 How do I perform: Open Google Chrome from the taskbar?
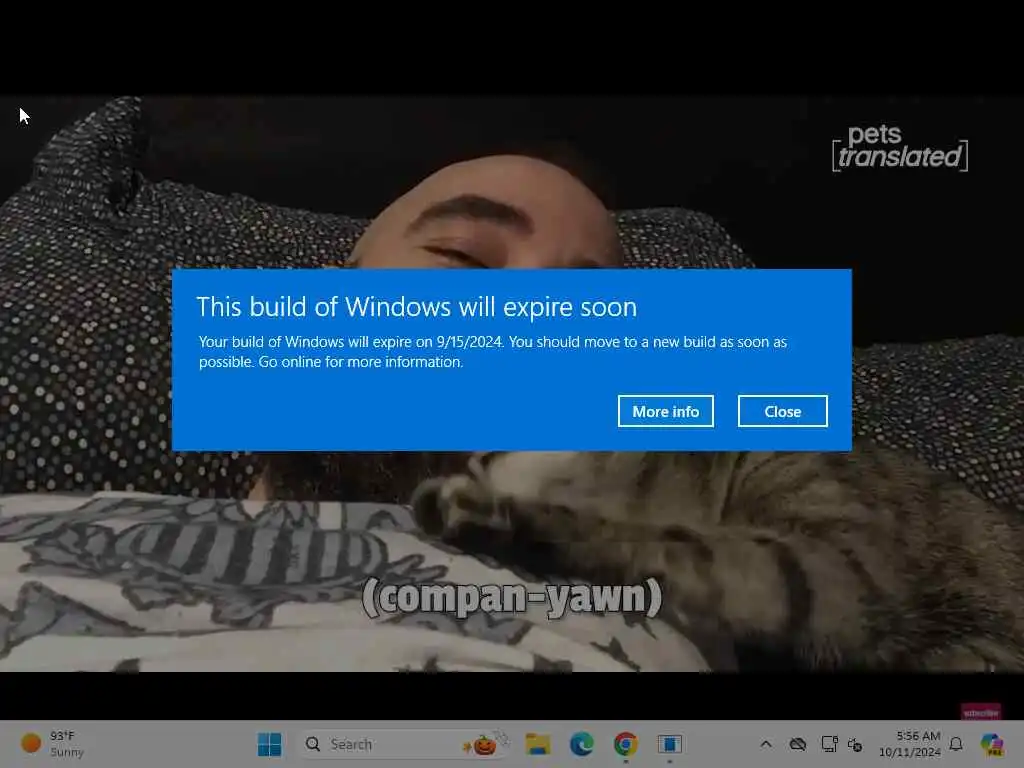[626, 744]
